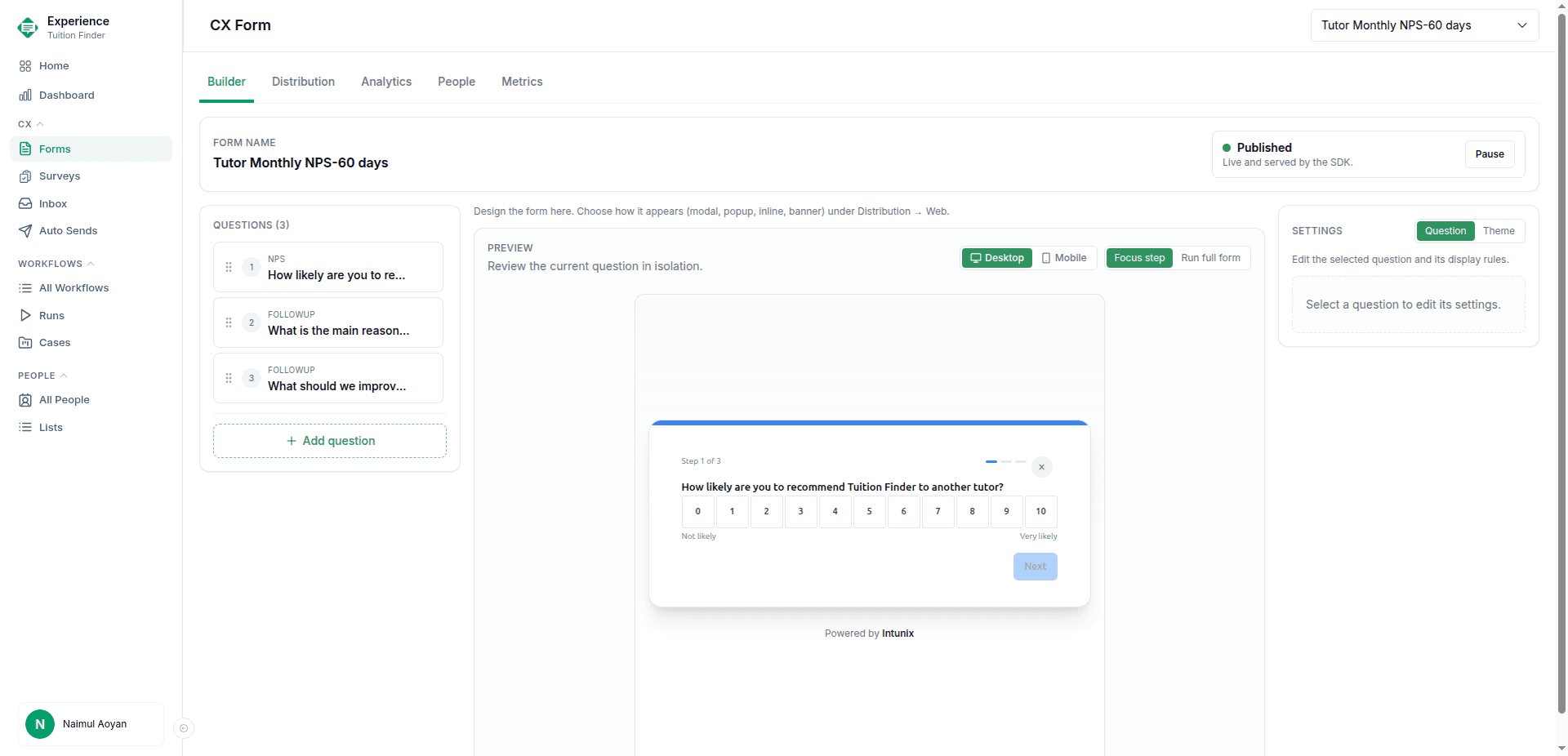Click the Published status label
The image size is (1568, 756).
tap(1264, 148)
